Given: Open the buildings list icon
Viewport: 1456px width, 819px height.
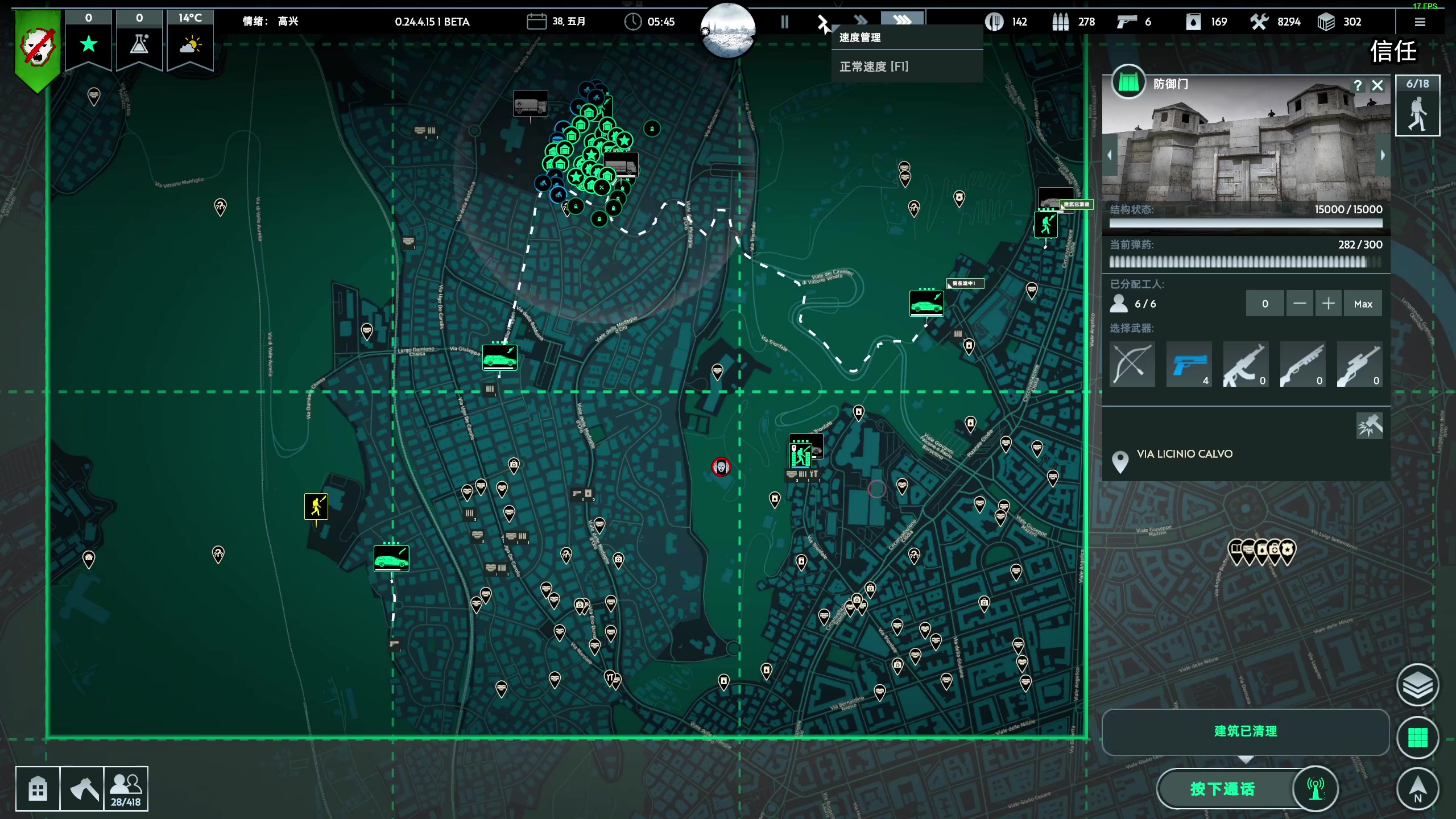Looking at the screenshot, I should point(38,789).
